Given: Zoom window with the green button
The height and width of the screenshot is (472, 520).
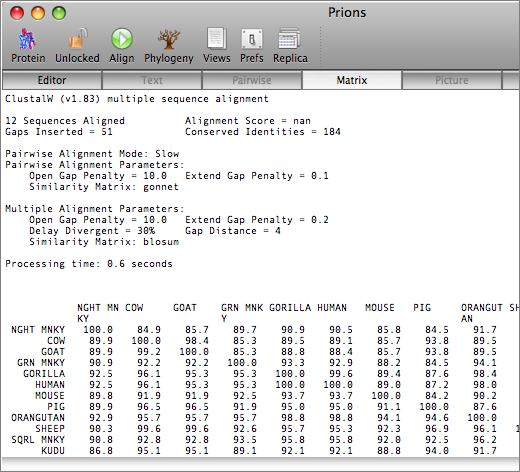Looking at the screenshot, I should (x=59, y=13).
